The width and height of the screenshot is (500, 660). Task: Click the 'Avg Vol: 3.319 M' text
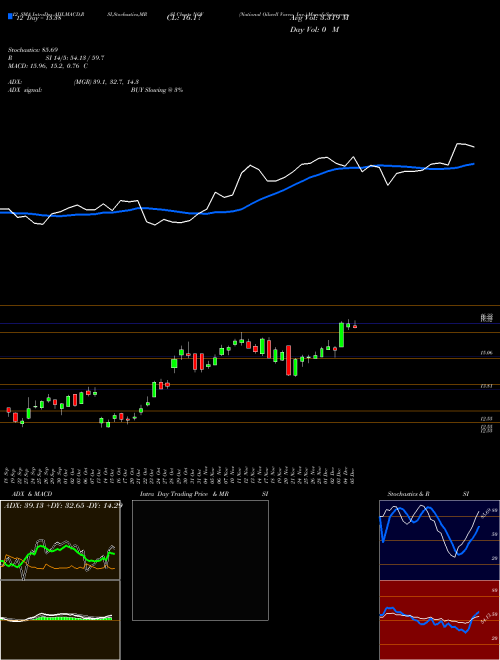pos(320,18)
